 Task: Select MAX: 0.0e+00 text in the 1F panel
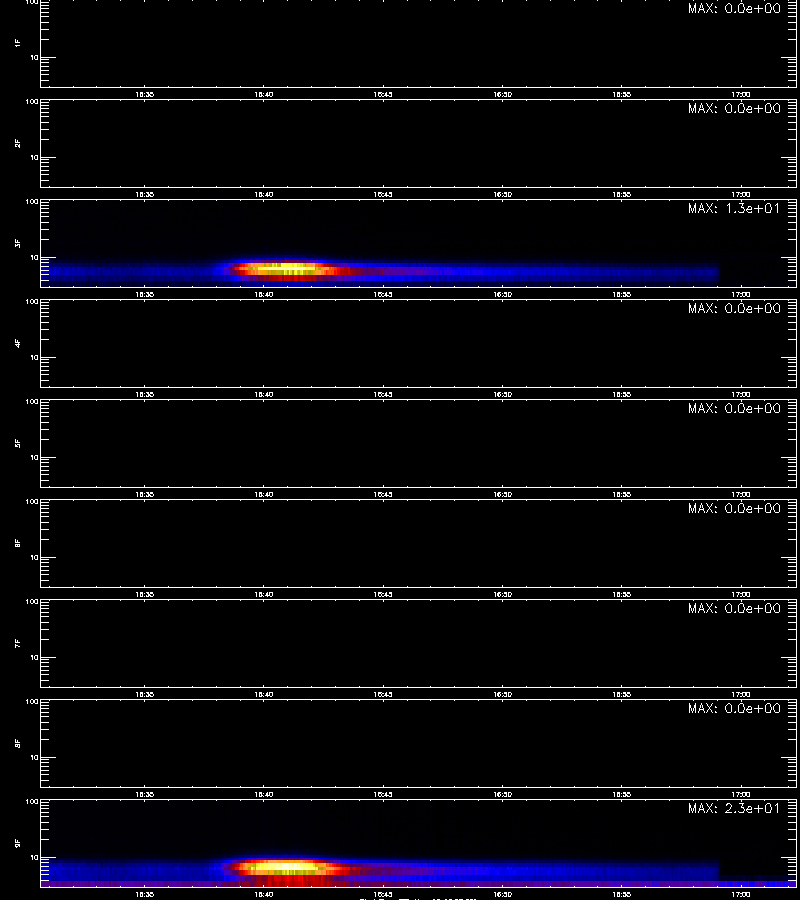[734, 8]
